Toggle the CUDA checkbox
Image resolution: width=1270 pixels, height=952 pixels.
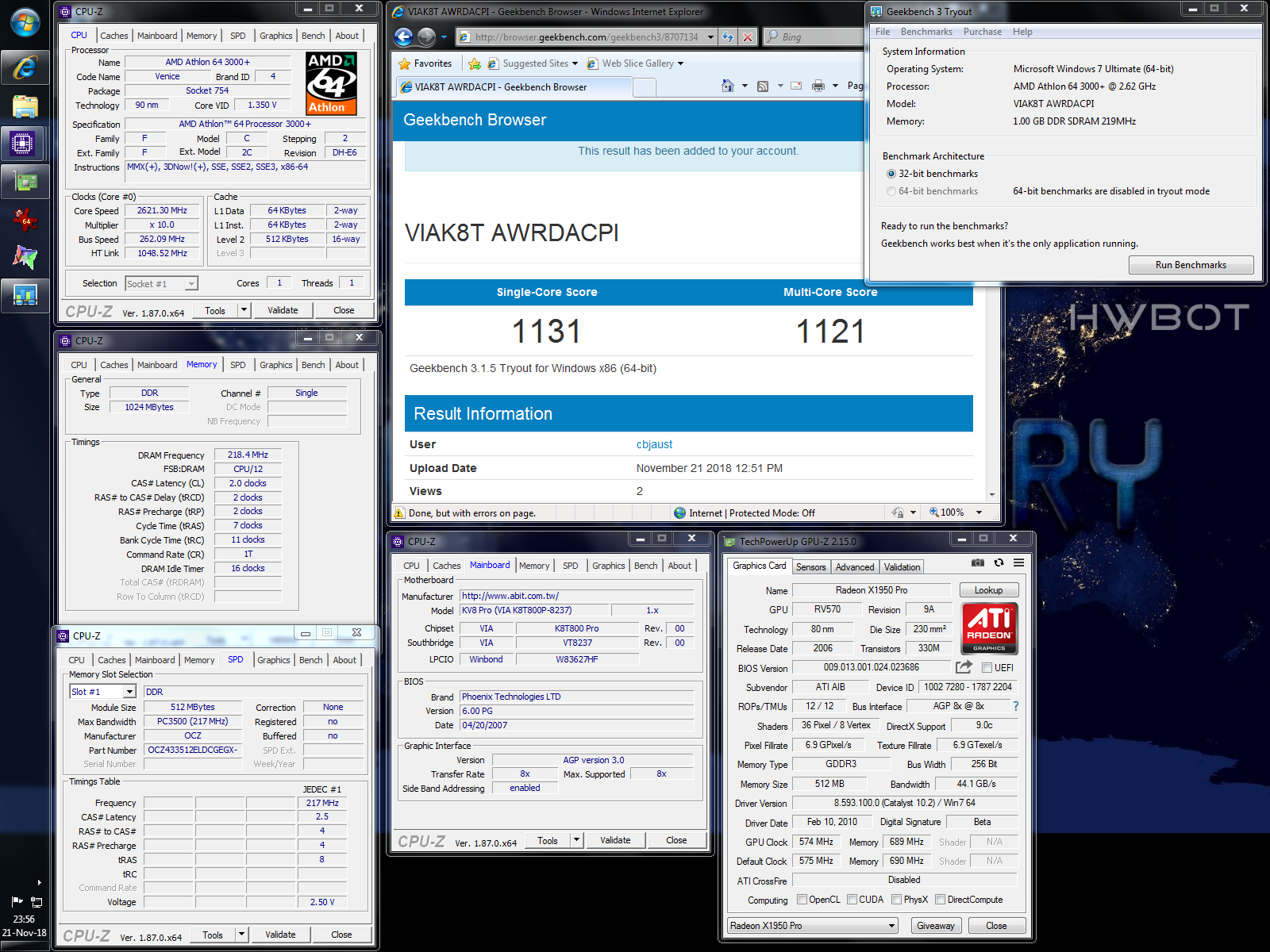(x=852, y=900)
